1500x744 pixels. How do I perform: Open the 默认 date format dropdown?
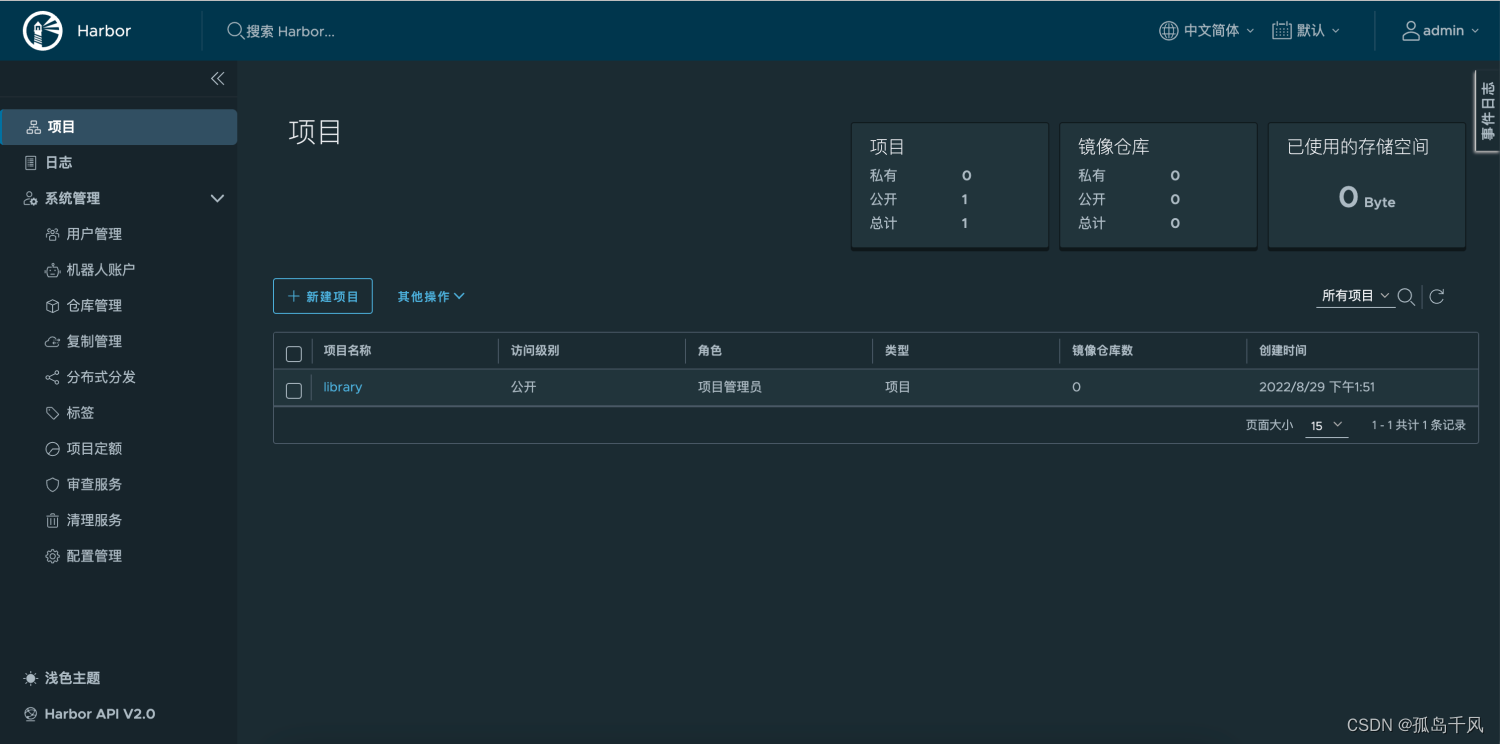click(x=1307, y=31)
